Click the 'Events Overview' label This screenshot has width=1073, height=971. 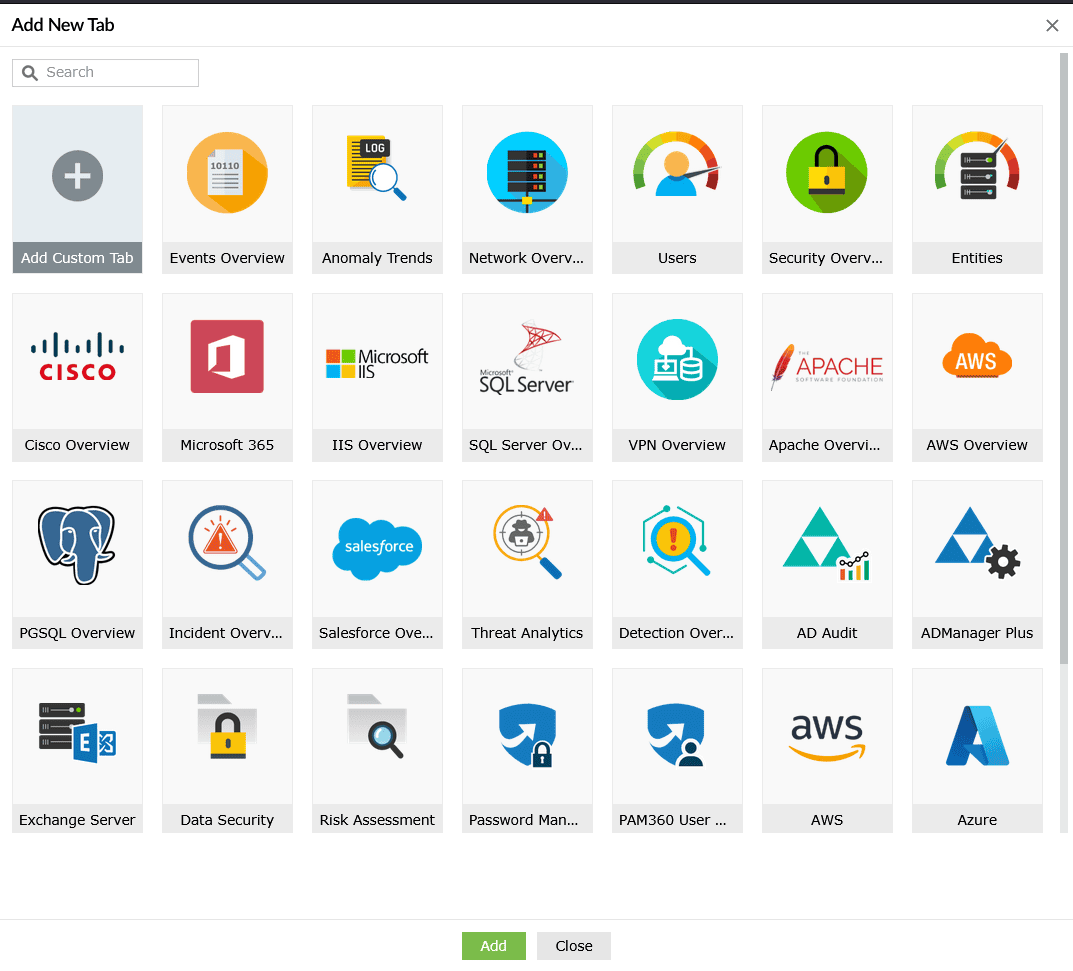click(227, 258)
